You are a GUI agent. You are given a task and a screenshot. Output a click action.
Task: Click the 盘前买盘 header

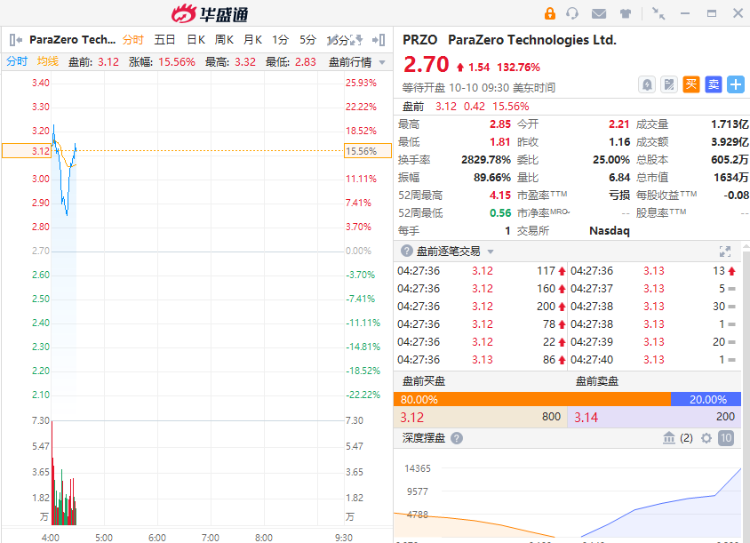423,381
